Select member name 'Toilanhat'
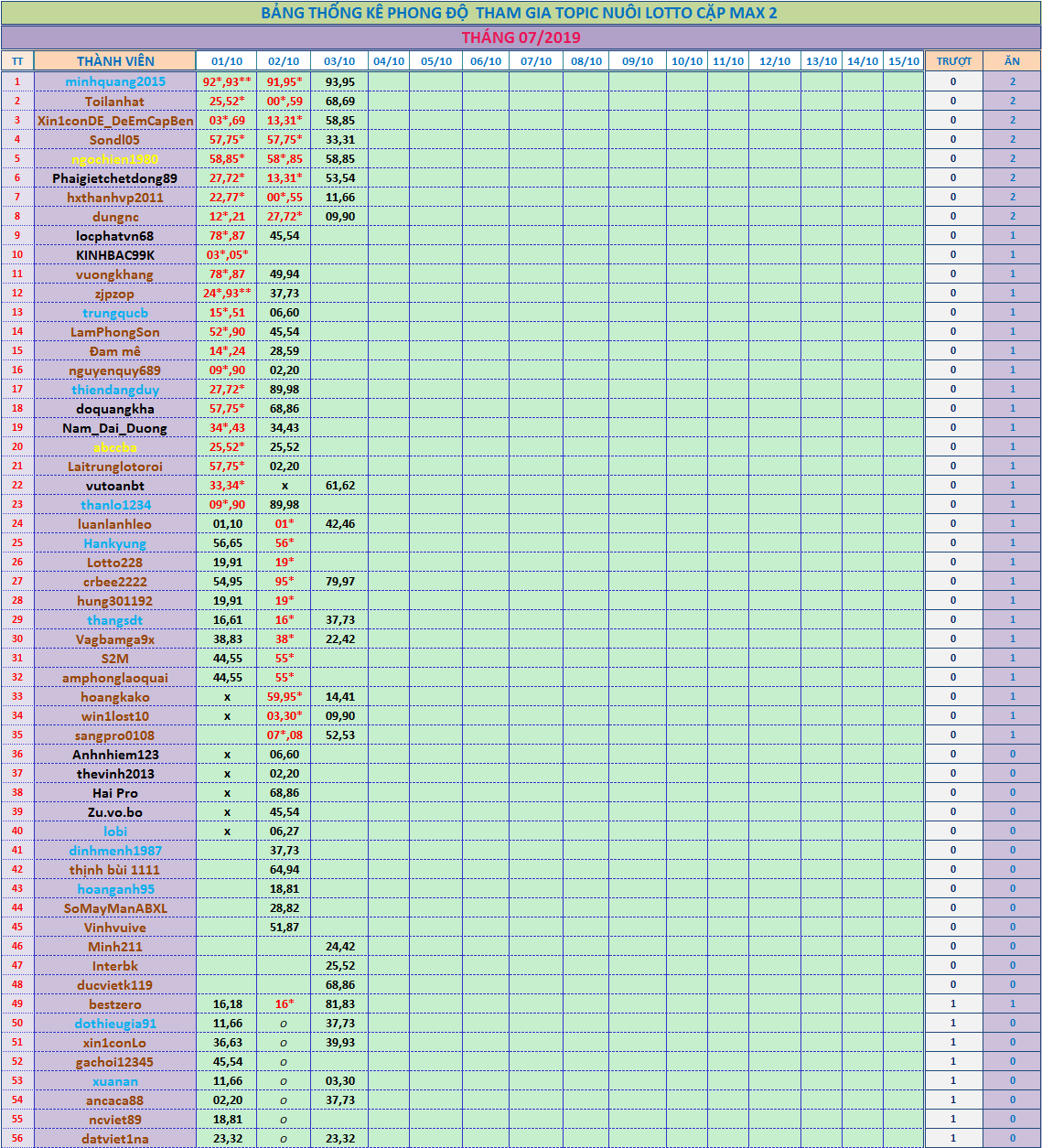 [x=115, y=101]
